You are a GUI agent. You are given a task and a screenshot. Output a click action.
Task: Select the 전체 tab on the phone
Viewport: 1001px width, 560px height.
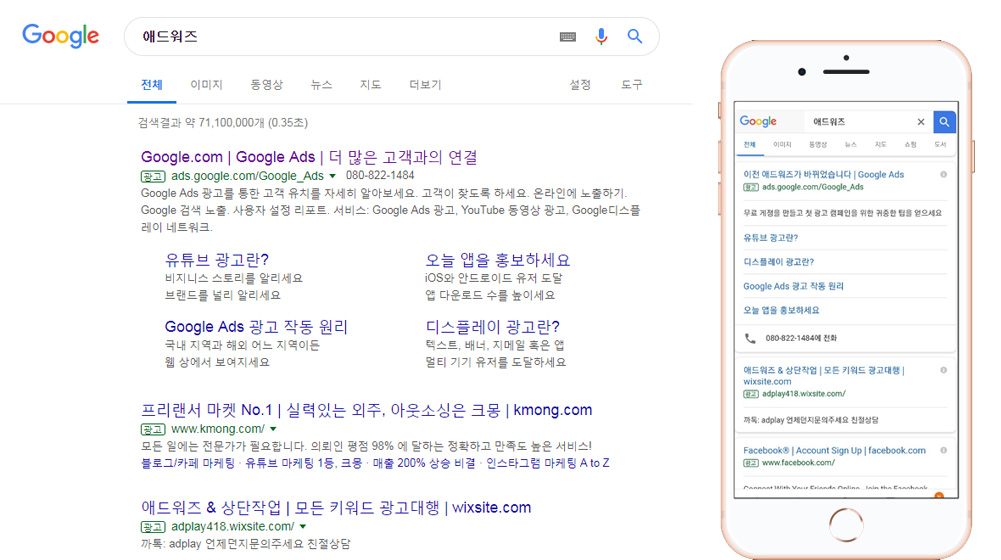(x=749, y=144)
